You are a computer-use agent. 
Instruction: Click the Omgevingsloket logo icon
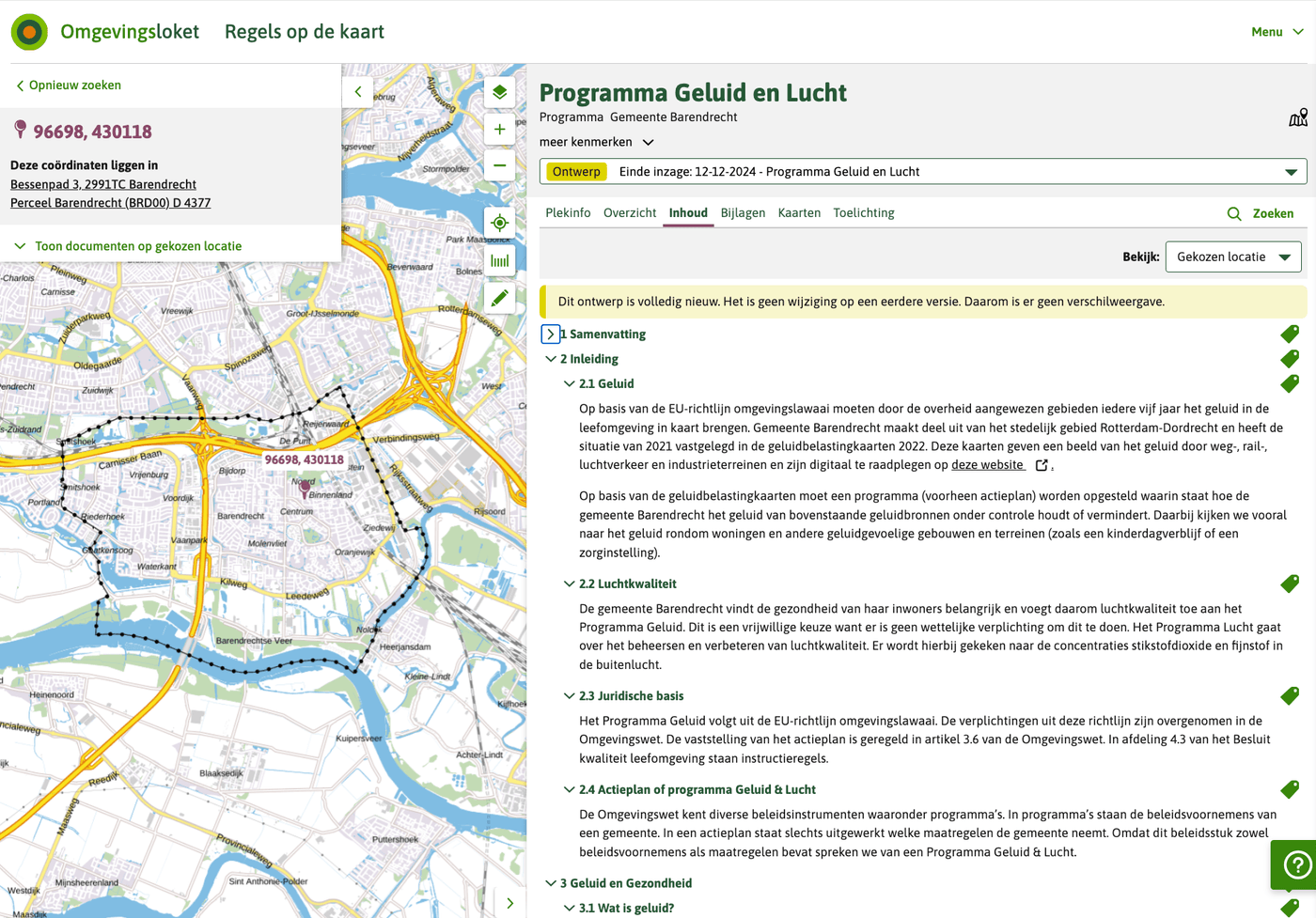click(x=29, y=32)
